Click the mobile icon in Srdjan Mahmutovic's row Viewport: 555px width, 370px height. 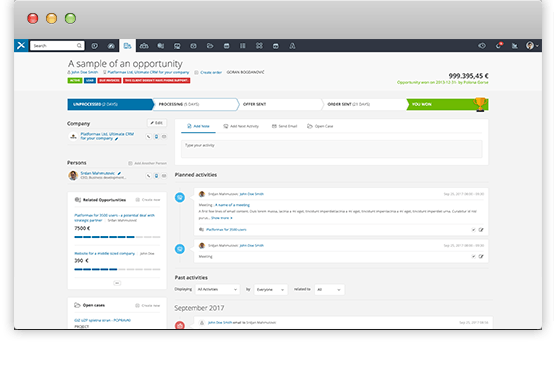156,176
